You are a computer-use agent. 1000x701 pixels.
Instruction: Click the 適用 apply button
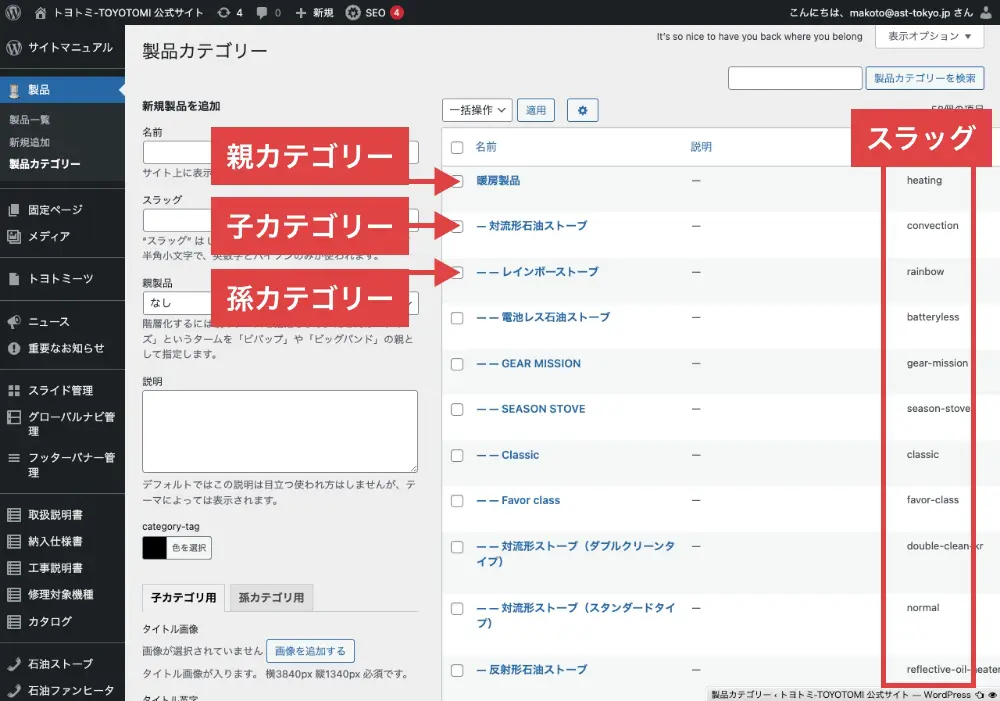coord(536,110)
